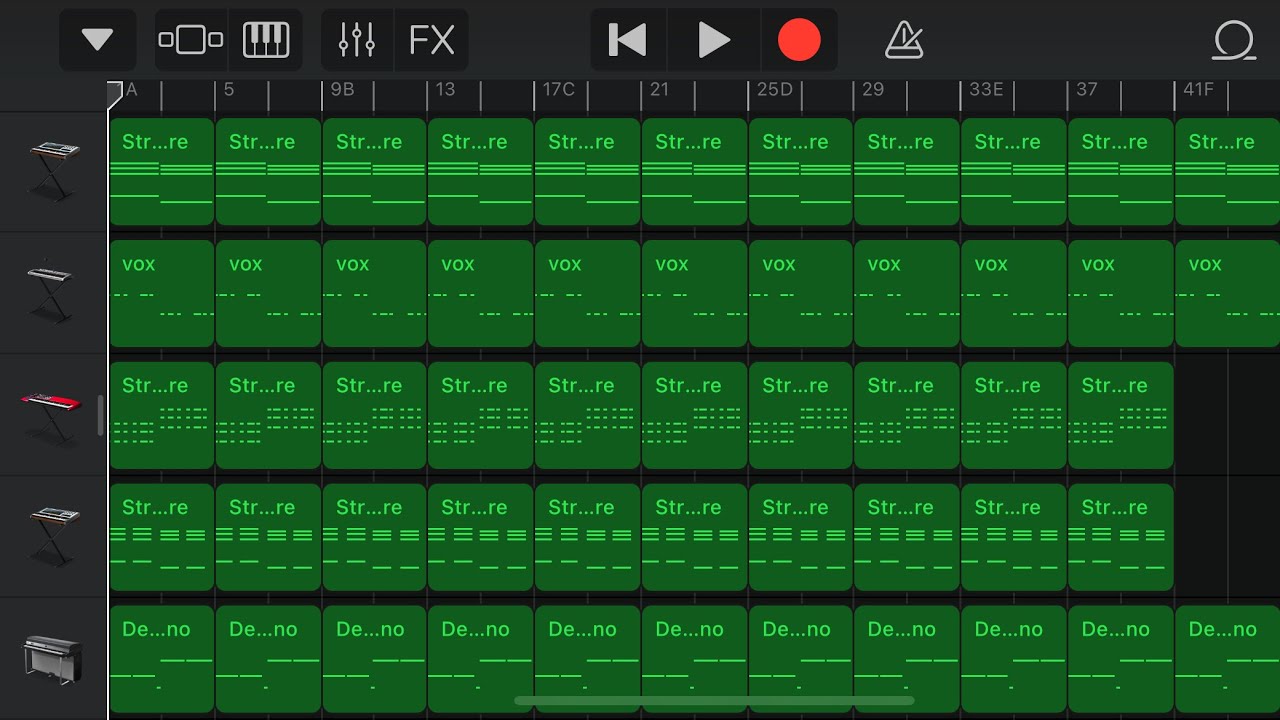Open the track mixer controls
This screenshot has width=1280, height=720.
pos(357,40)
